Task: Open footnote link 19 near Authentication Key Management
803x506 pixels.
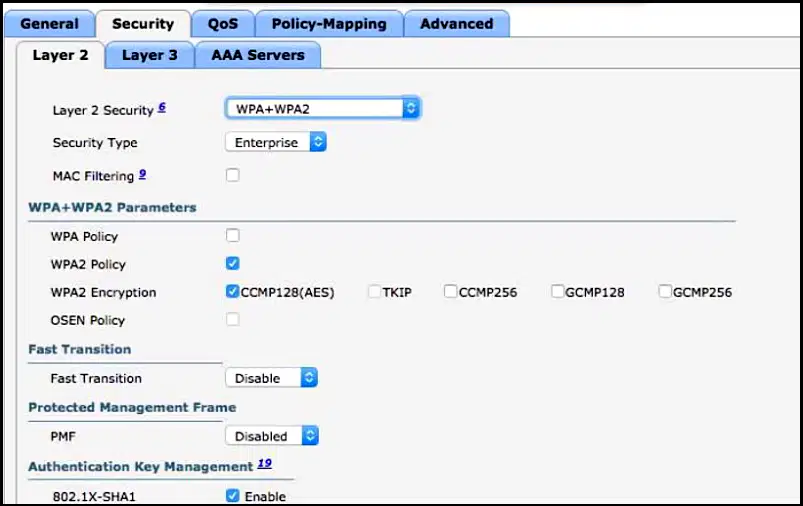Action: click(x=265, y=463)
